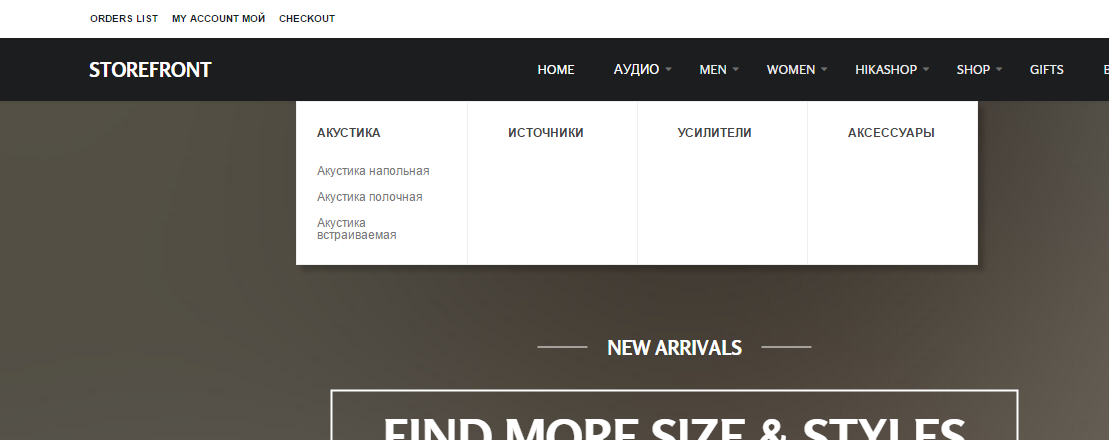Open Акустика напольная submenu link
The height and width of the screenshot is (440, 1109).
[373, 170]
